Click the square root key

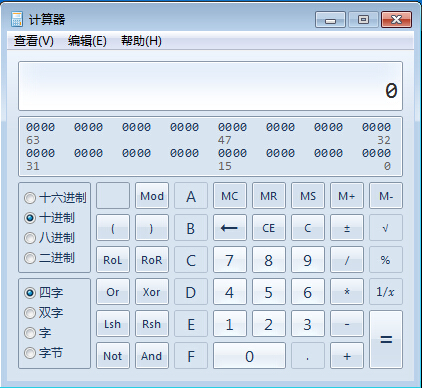point(386,228)
